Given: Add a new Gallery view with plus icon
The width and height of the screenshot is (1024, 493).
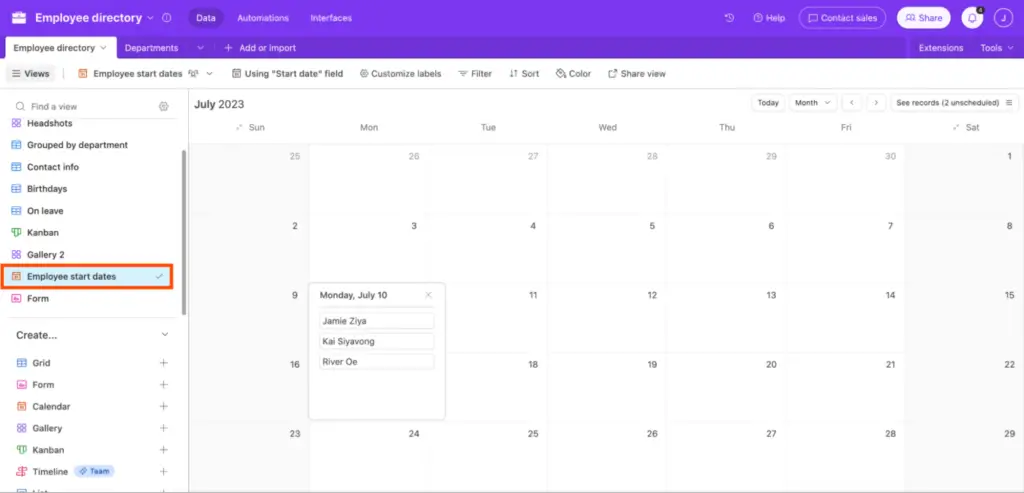Looking at the screenshot, I should click(x=164, y=428).
